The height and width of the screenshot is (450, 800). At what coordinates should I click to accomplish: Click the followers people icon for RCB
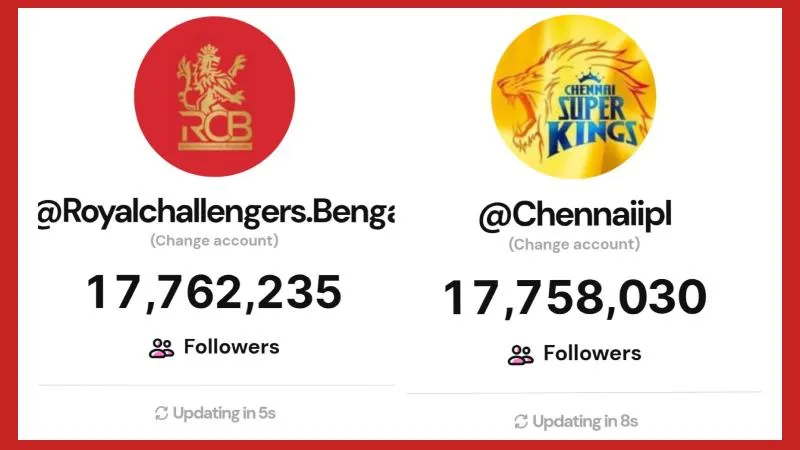161,348
